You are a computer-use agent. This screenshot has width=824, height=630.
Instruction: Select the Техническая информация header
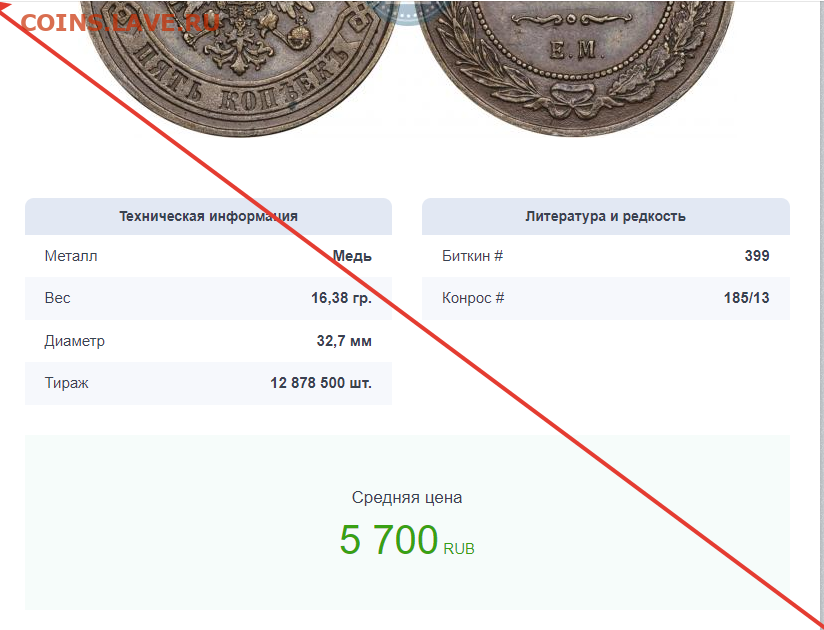[x=208, y=216]
